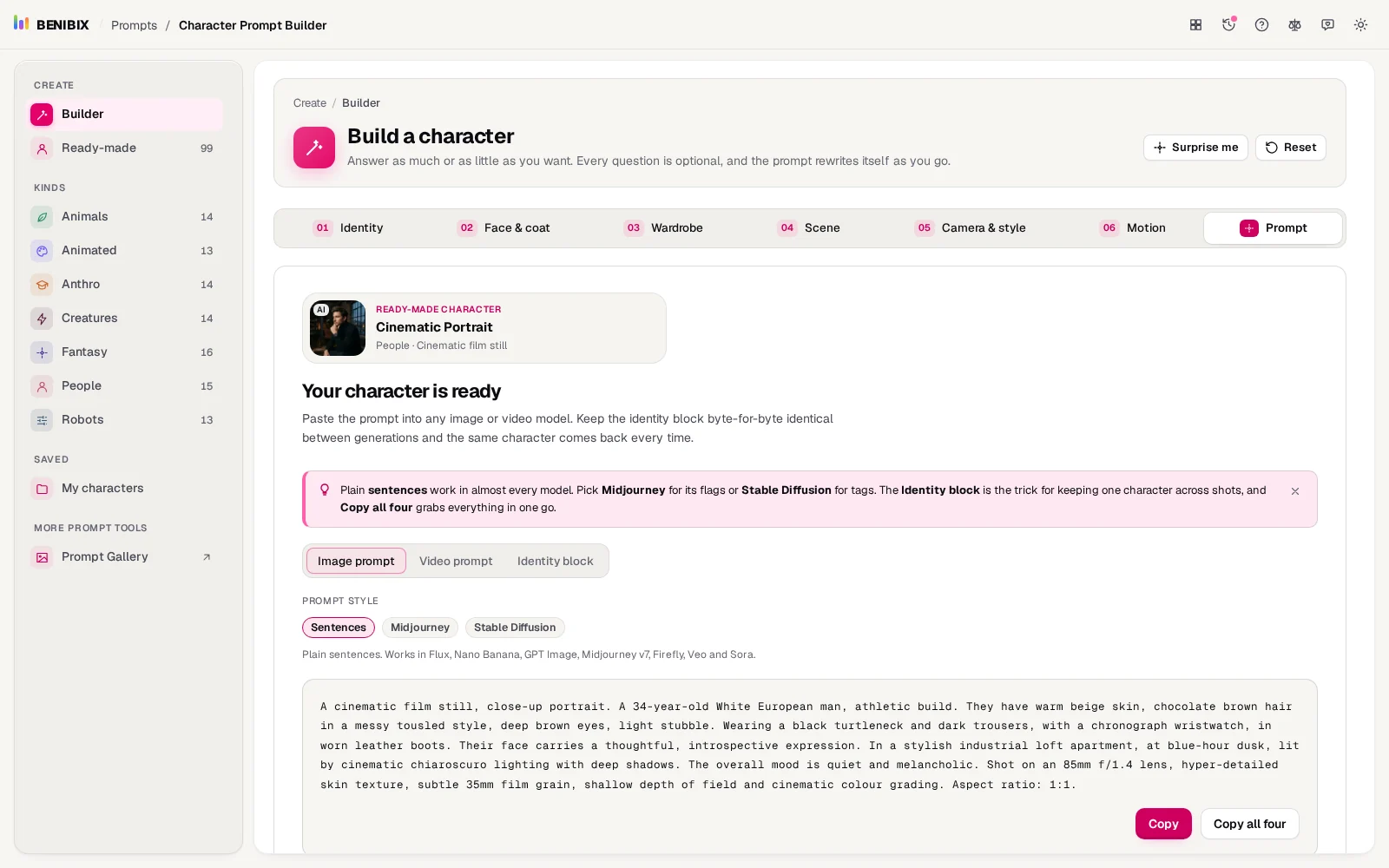The image size is (1389, 868).
Task: Go to step 06 Motion
Action: 1133,228
